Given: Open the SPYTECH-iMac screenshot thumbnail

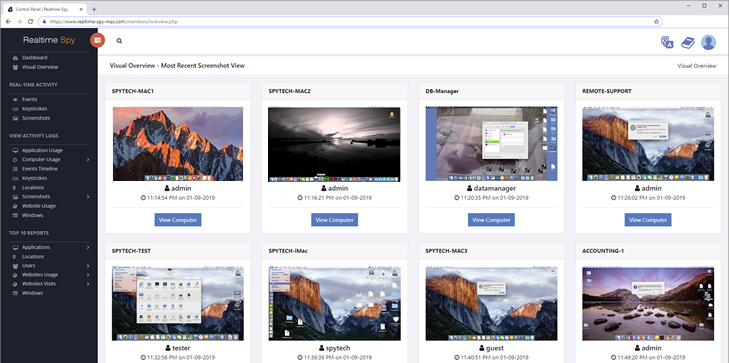Looking at the screenshot, I should point(334,304).
